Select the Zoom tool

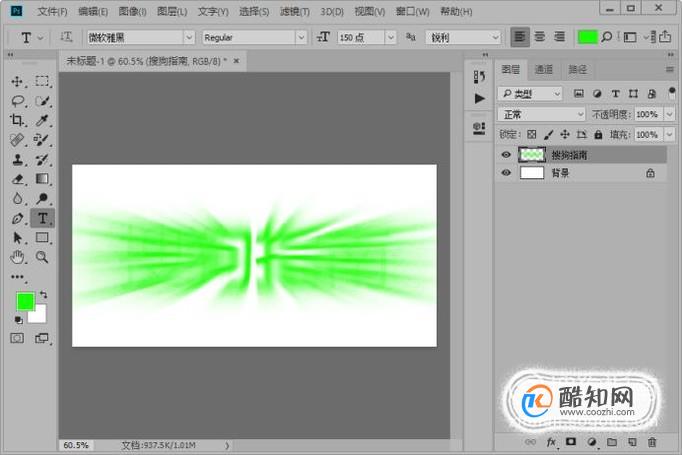(42, 257)
